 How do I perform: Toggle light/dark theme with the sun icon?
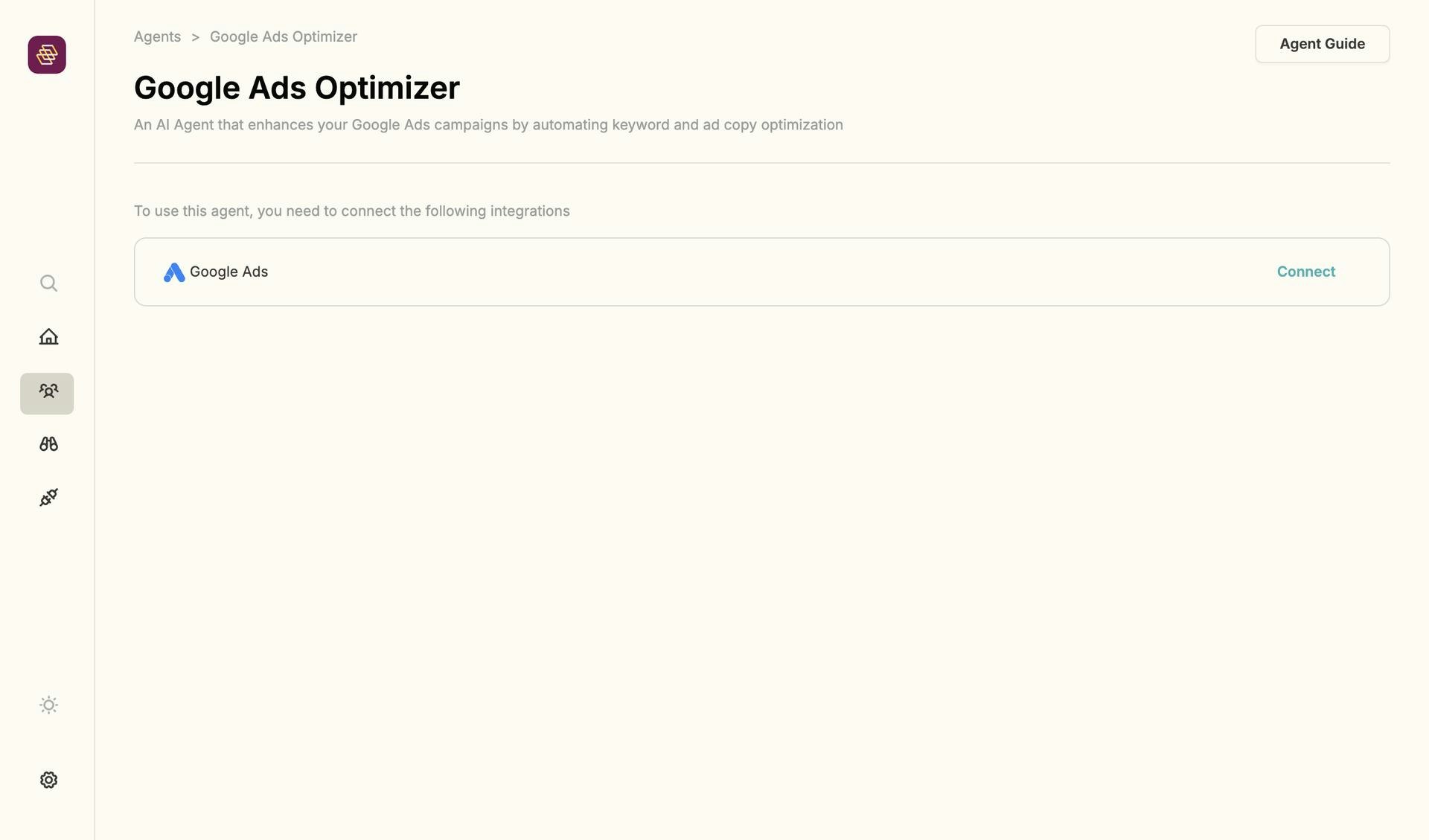[48, 705]
